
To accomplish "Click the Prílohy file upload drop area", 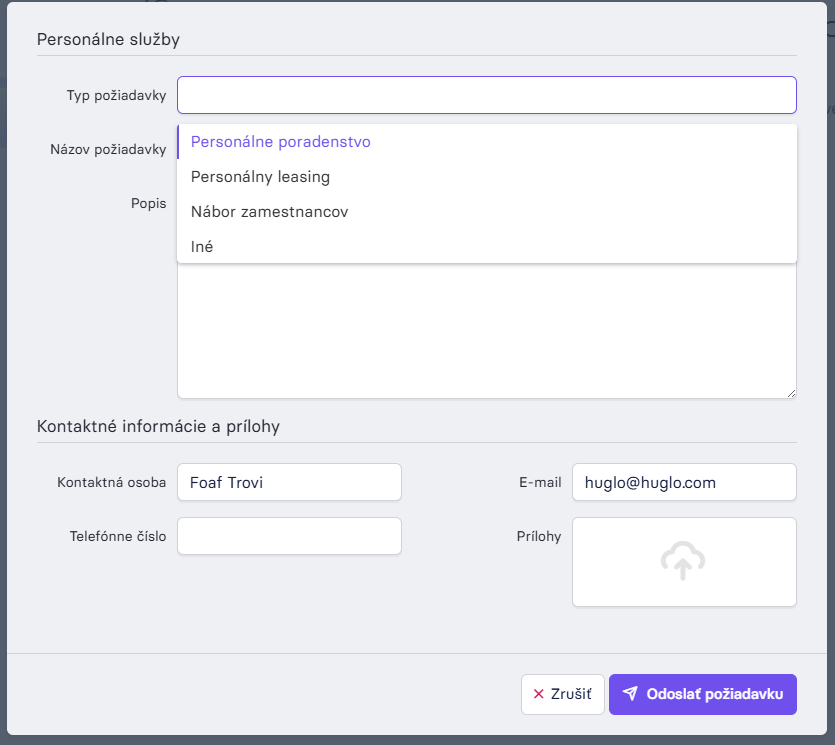I will click(684, 562).
